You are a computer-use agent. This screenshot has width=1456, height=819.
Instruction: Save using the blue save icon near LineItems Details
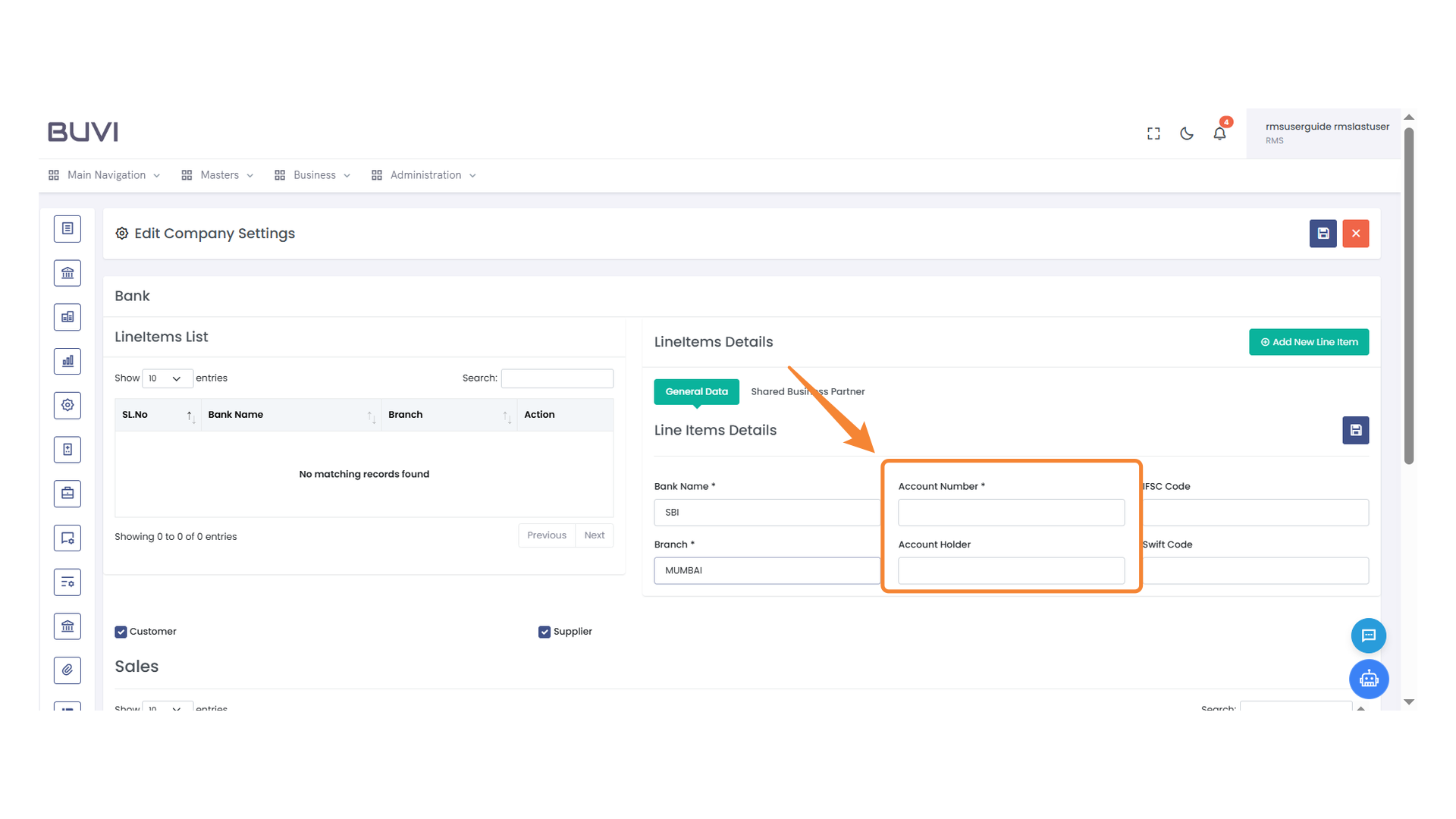[1355, 430]
